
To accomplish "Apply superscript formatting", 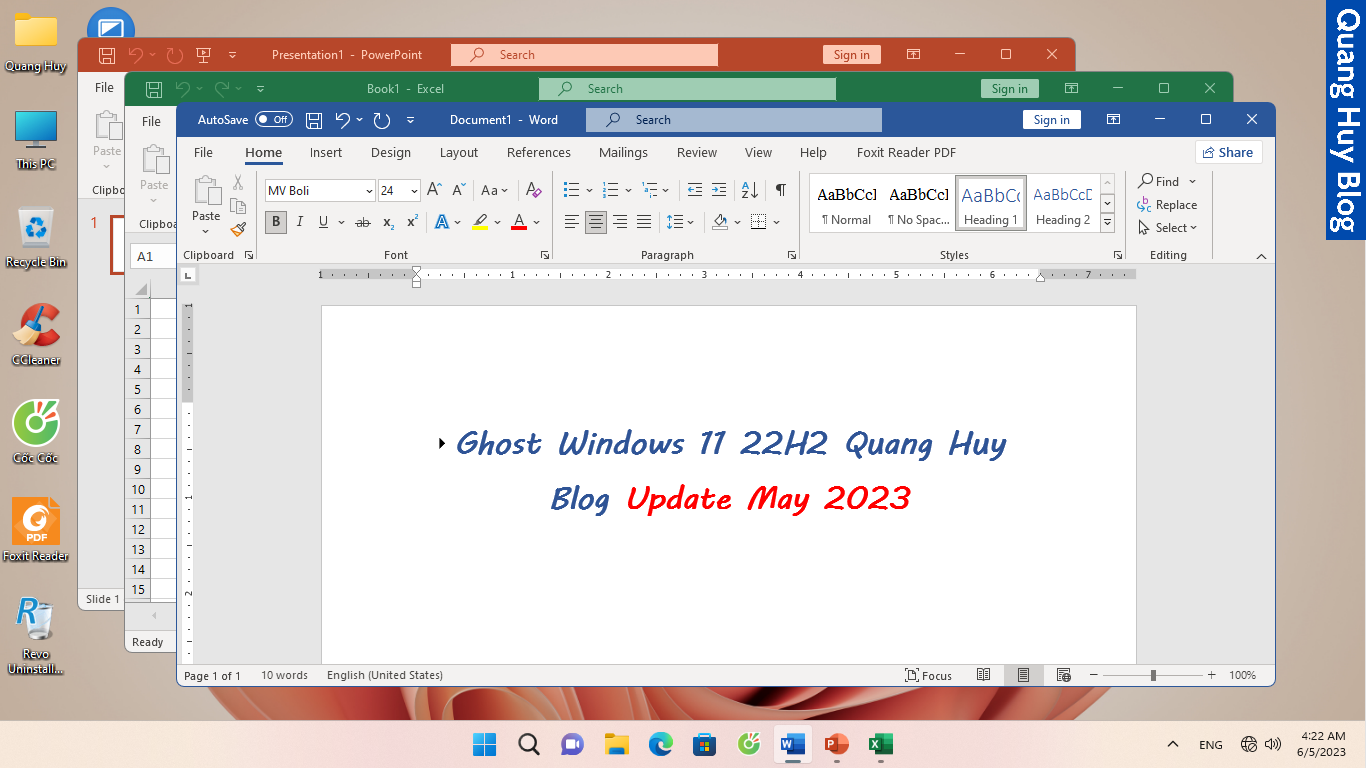I will pos(412,222).
